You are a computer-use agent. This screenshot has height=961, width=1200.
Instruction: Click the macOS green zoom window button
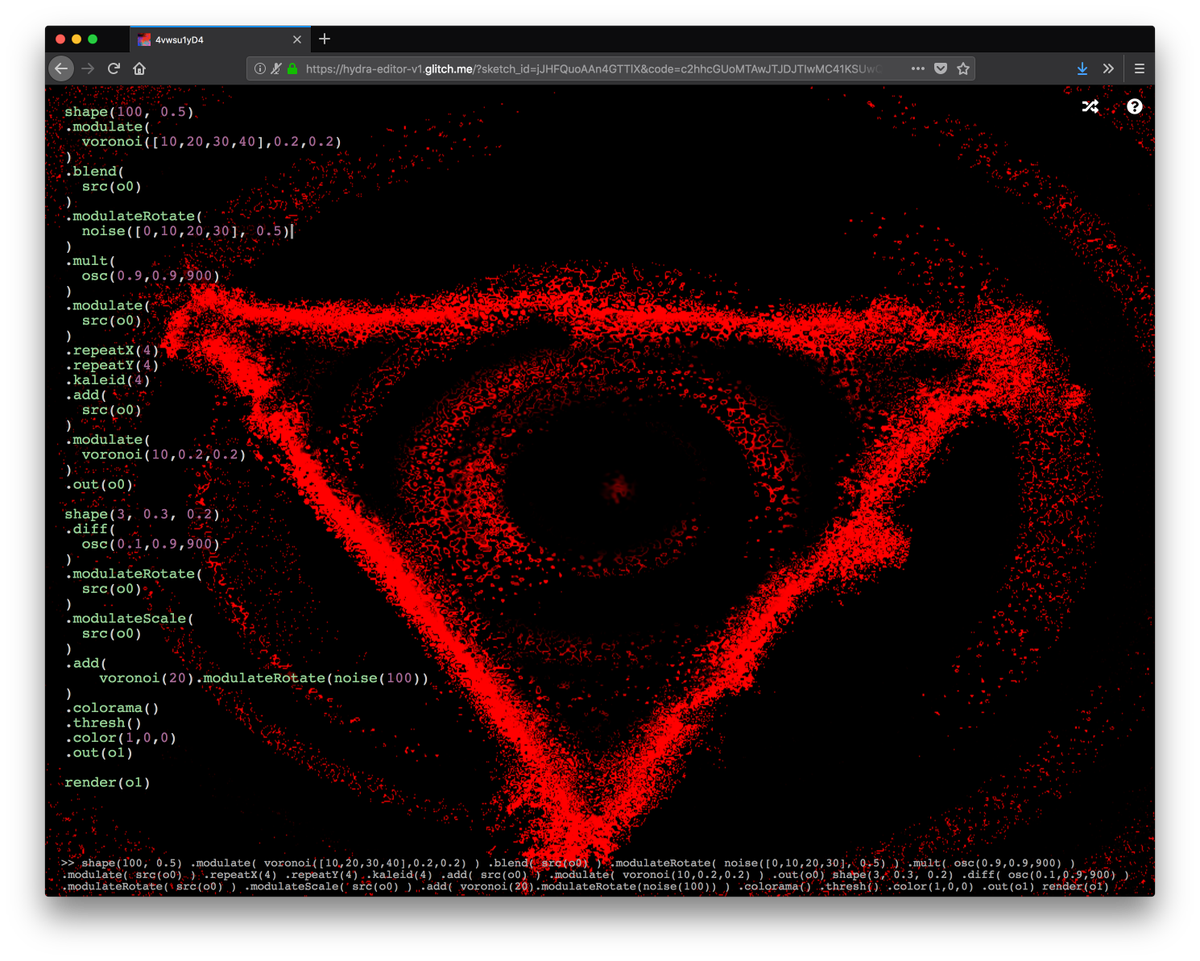[93, 39]
